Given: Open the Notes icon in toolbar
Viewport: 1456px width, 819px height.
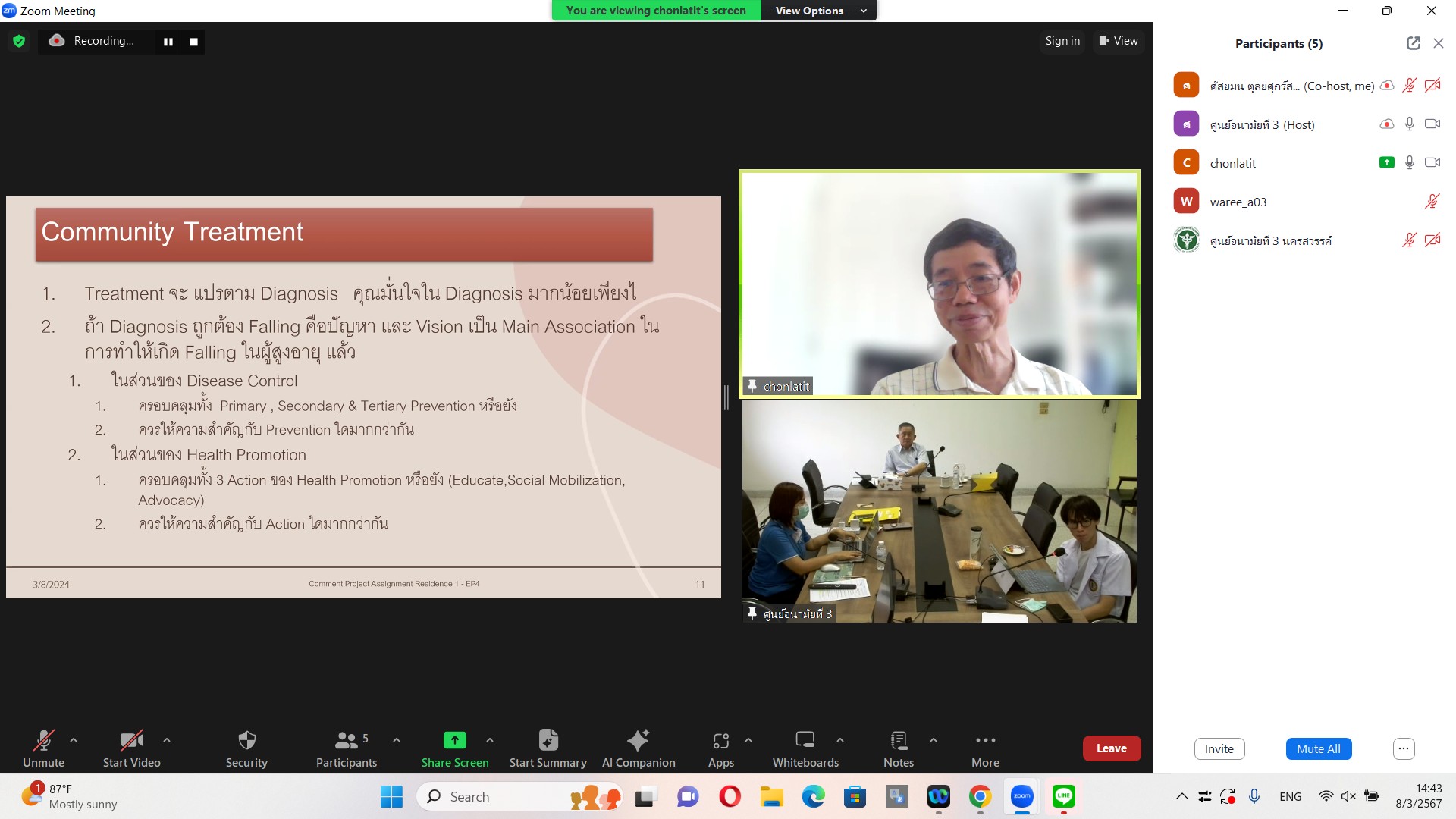Looking at the screenshot, I should (x=899, y=740).
